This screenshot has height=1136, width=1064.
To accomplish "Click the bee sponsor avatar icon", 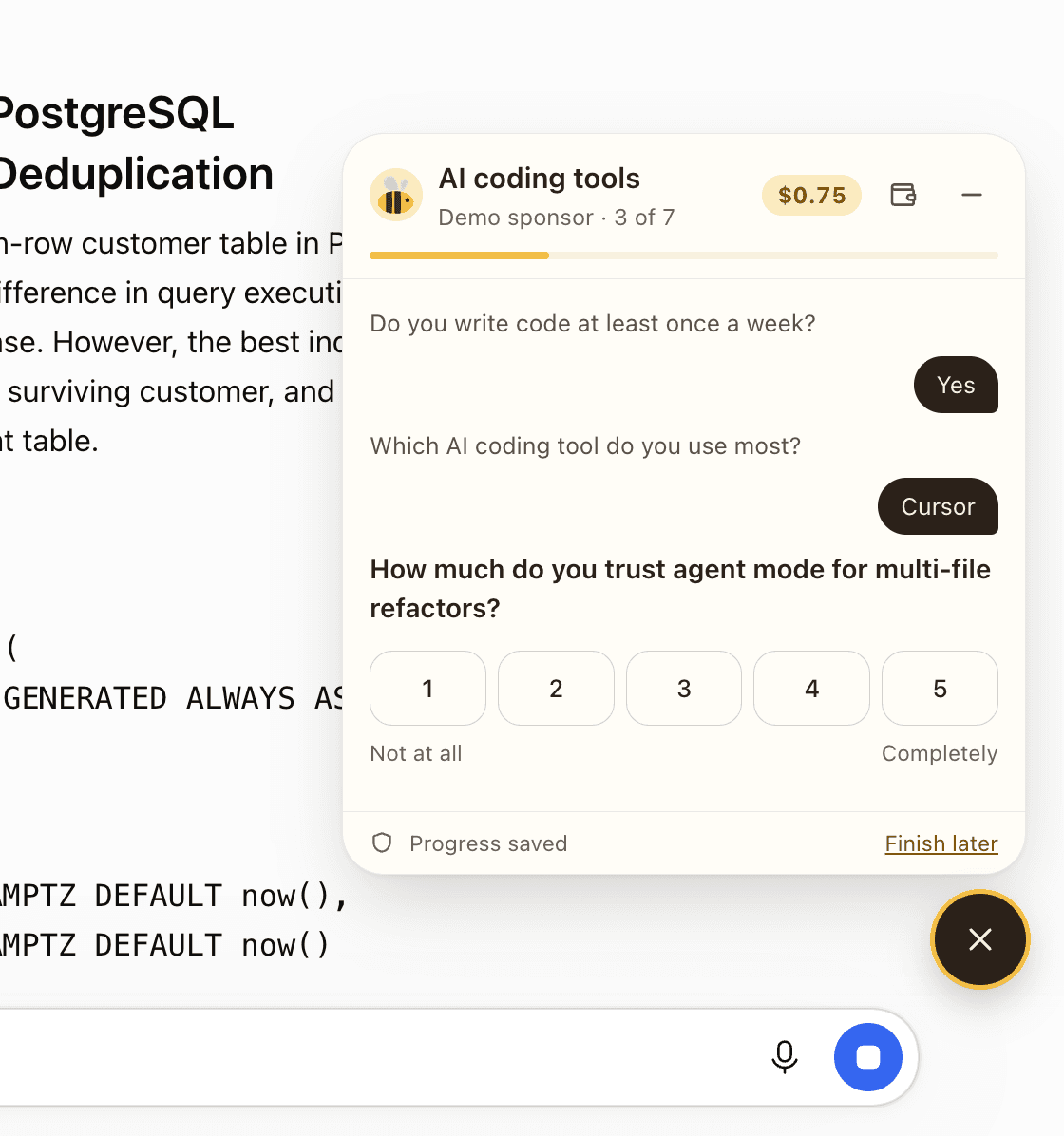I will 396,196.
